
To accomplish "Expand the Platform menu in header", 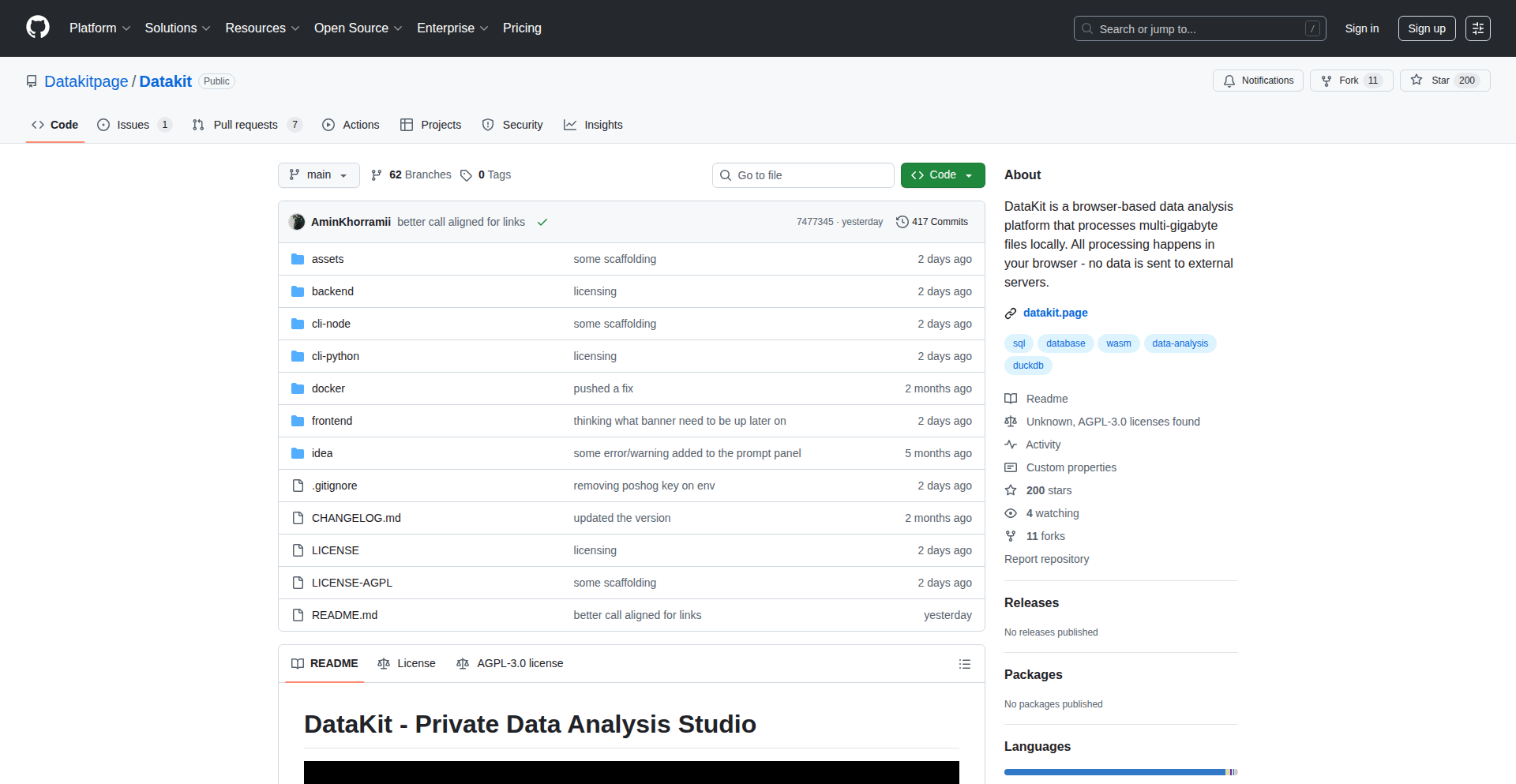I will [x=99, y=28].
